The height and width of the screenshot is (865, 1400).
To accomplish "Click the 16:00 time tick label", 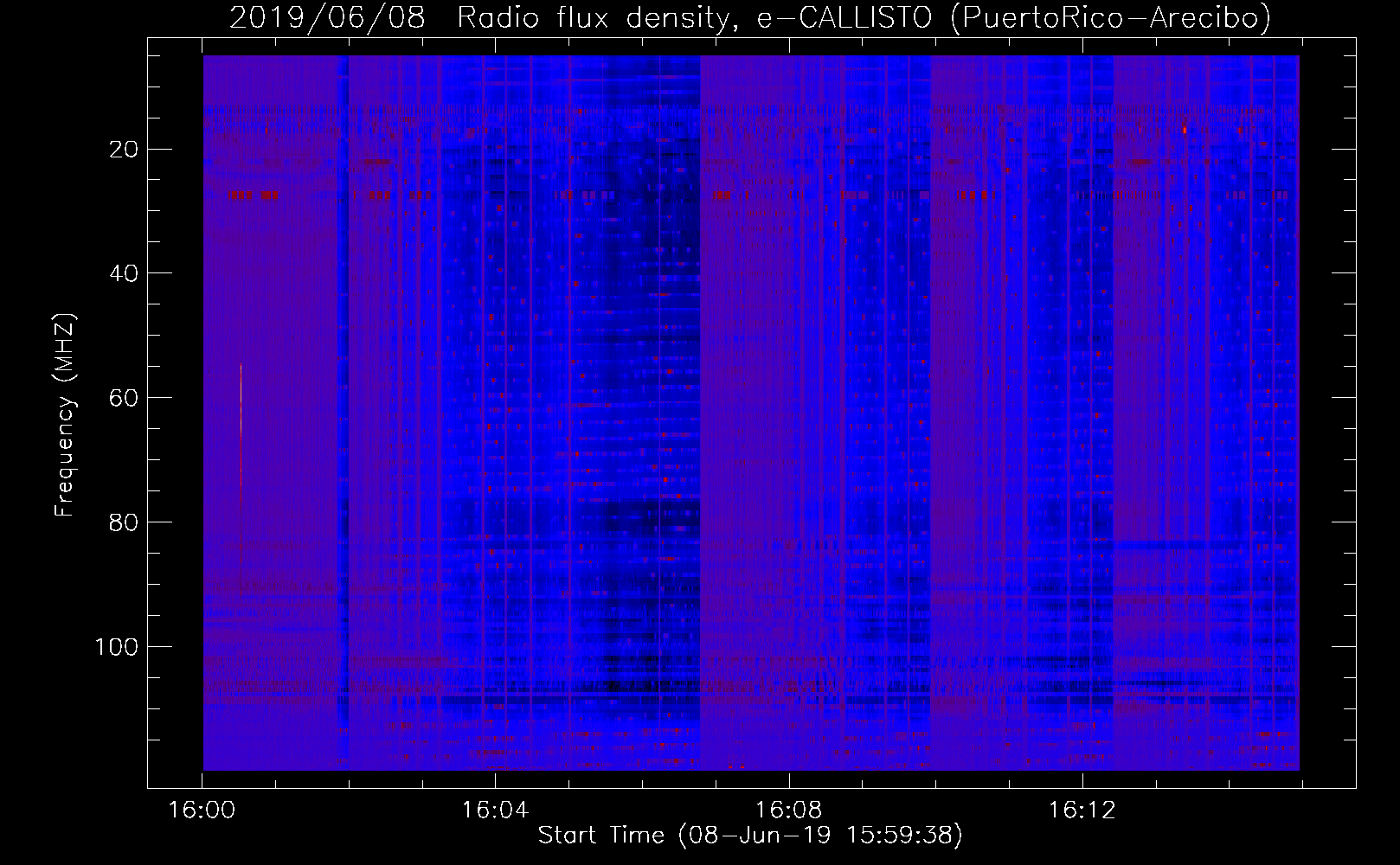I will tap(202, 811).
